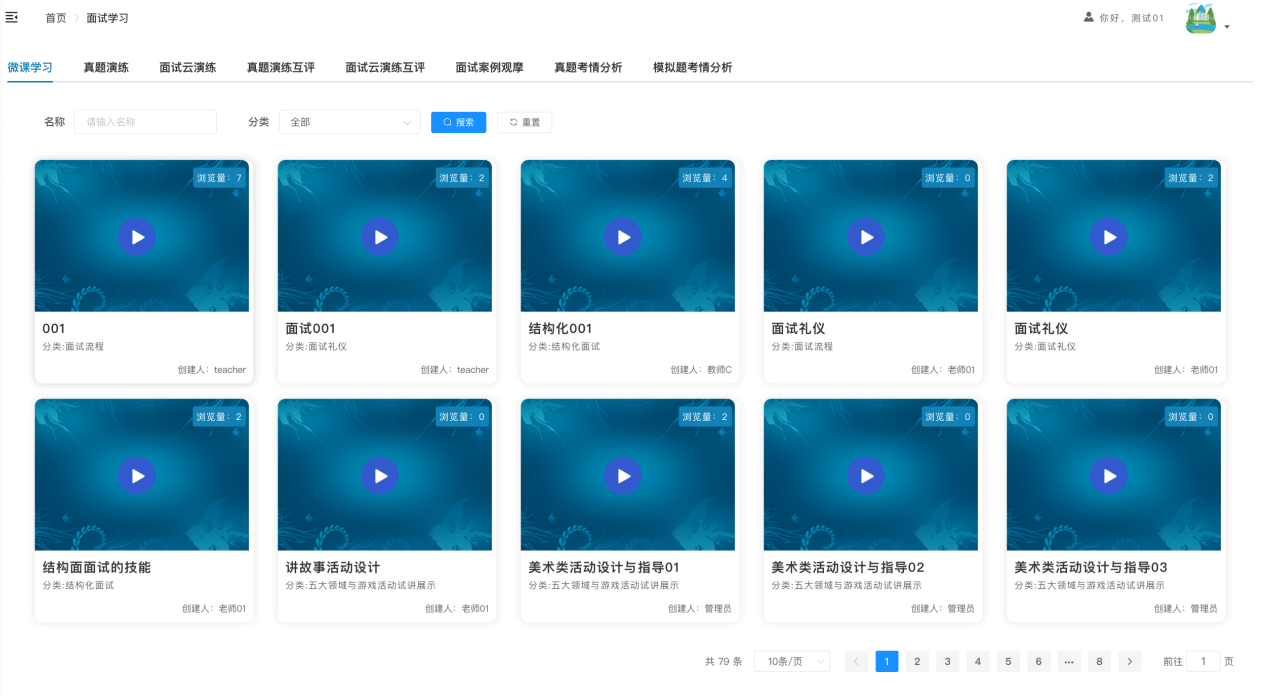This screenshot has height=696, width=1267.
Task: Collapse the sidebar menu hamburger icon
Action: 12,18
